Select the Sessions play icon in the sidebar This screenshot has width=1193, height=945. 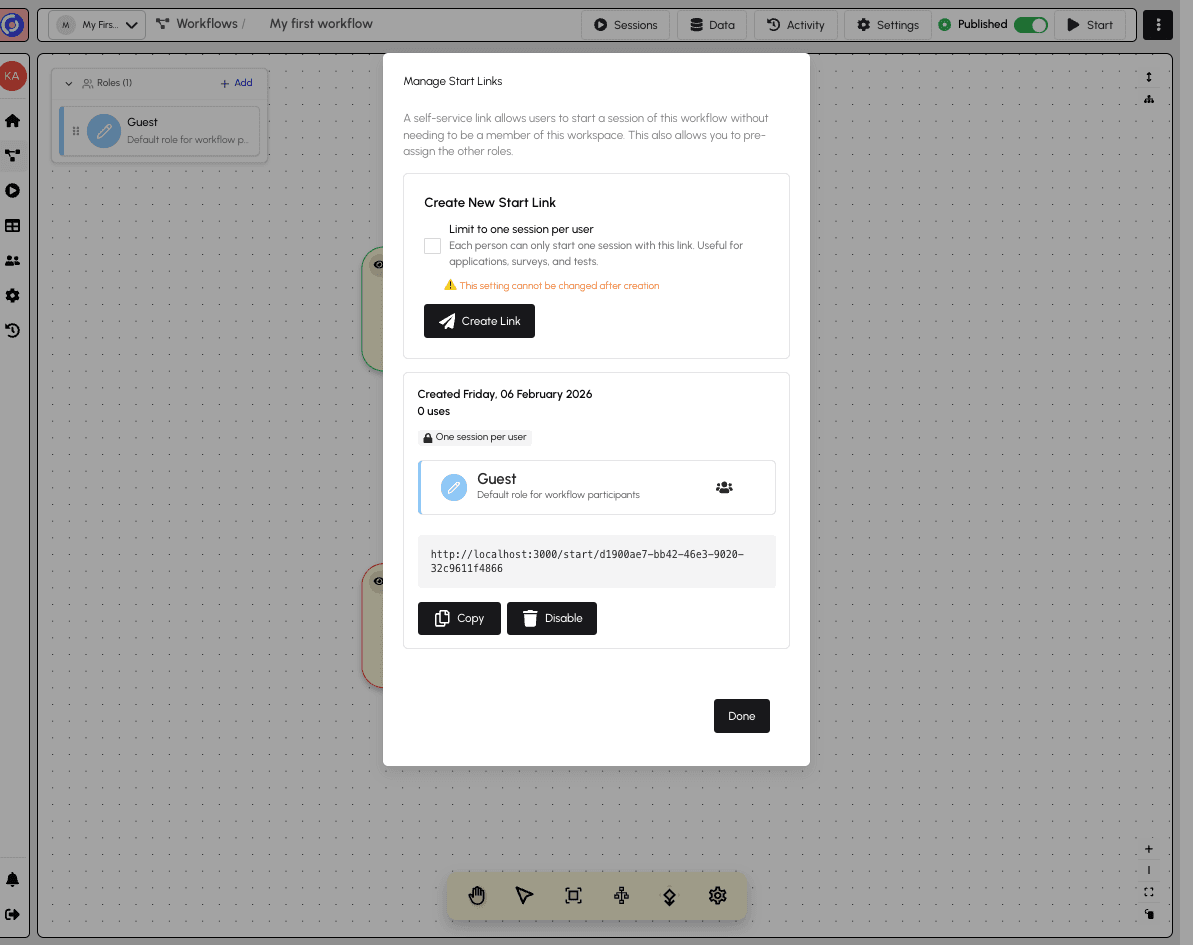pos(13,190)
